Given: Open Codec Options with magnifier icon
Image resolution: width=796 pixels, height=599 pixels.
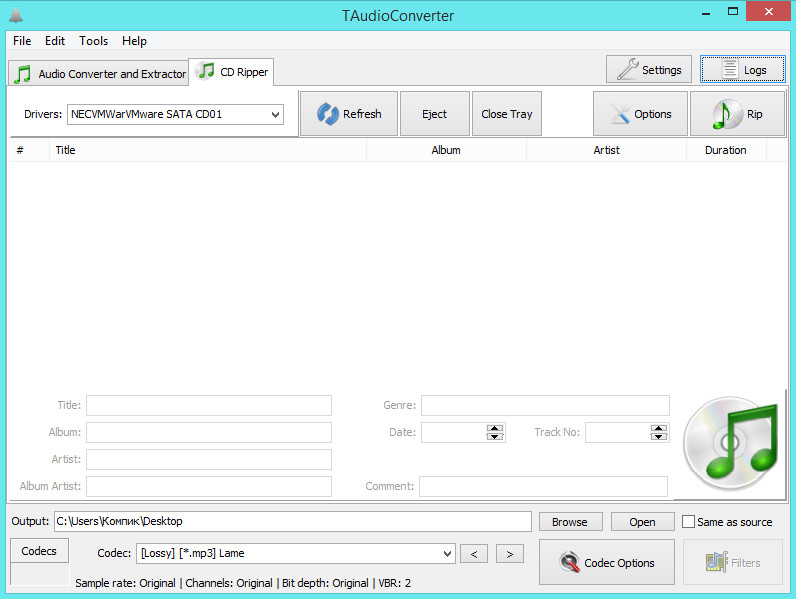Looking at the screenshot, I should click(x=607, y=563).
